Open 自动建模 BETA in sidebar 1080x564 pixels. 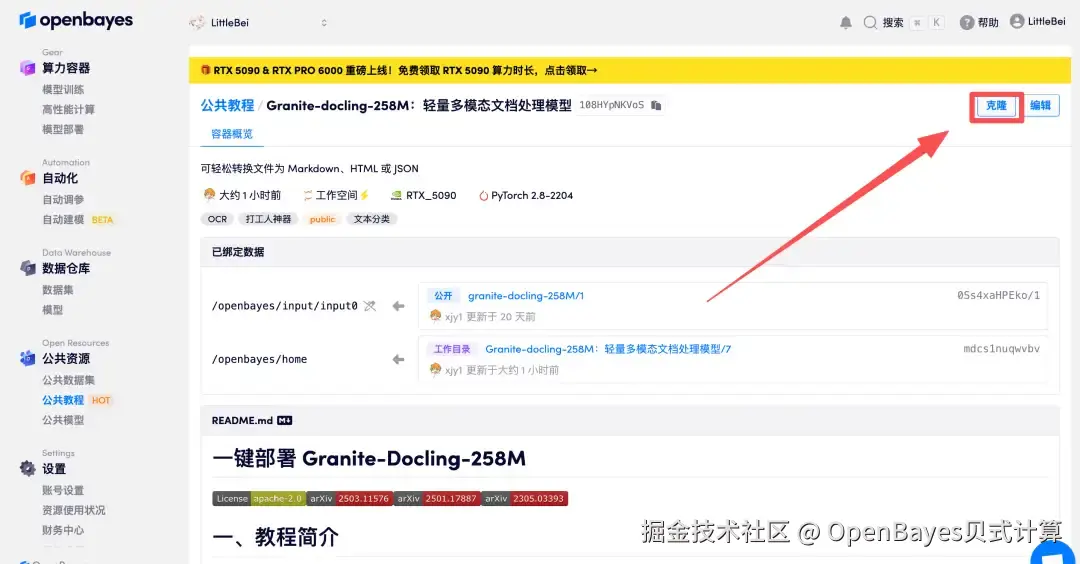coord(78,220)
